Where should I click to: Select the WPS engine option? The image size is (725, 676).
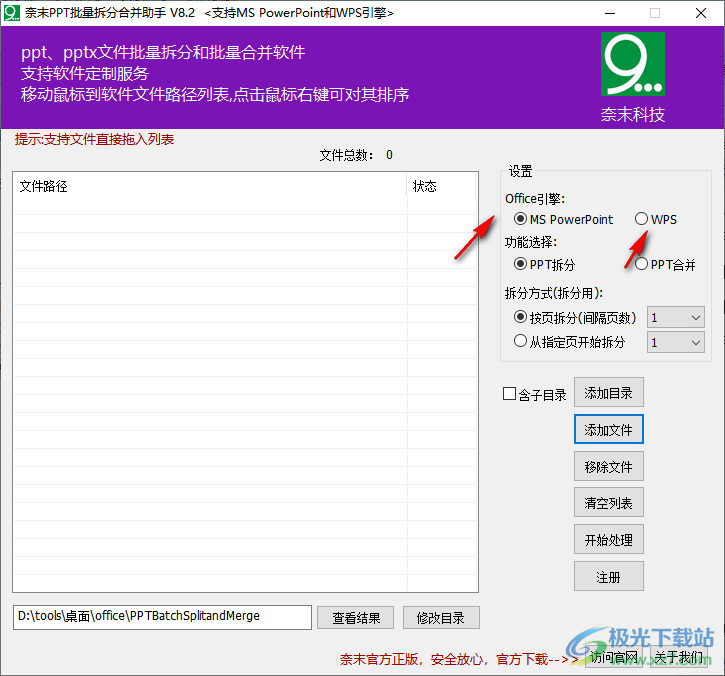tap(656, 219)
